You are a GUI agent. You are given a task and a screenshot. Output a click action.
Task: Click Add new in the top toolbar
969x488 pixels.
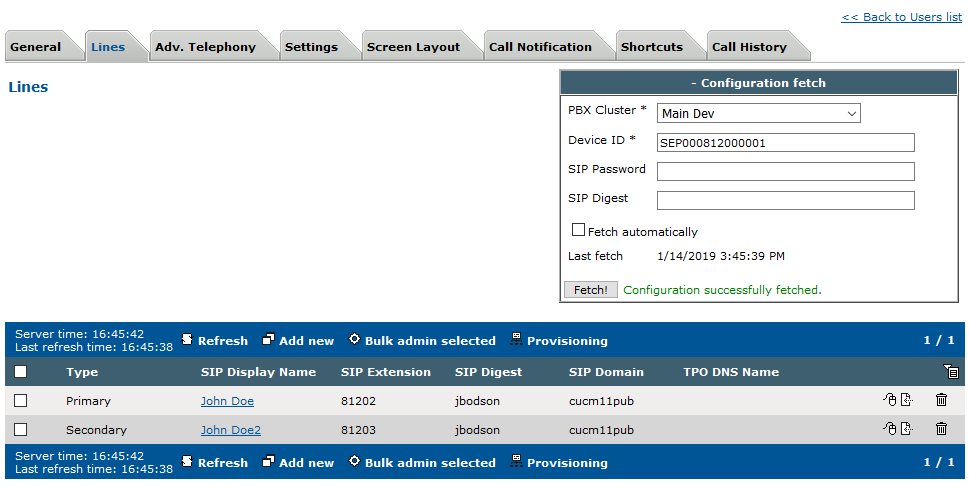pyautogui.click(x=298, y=340)
